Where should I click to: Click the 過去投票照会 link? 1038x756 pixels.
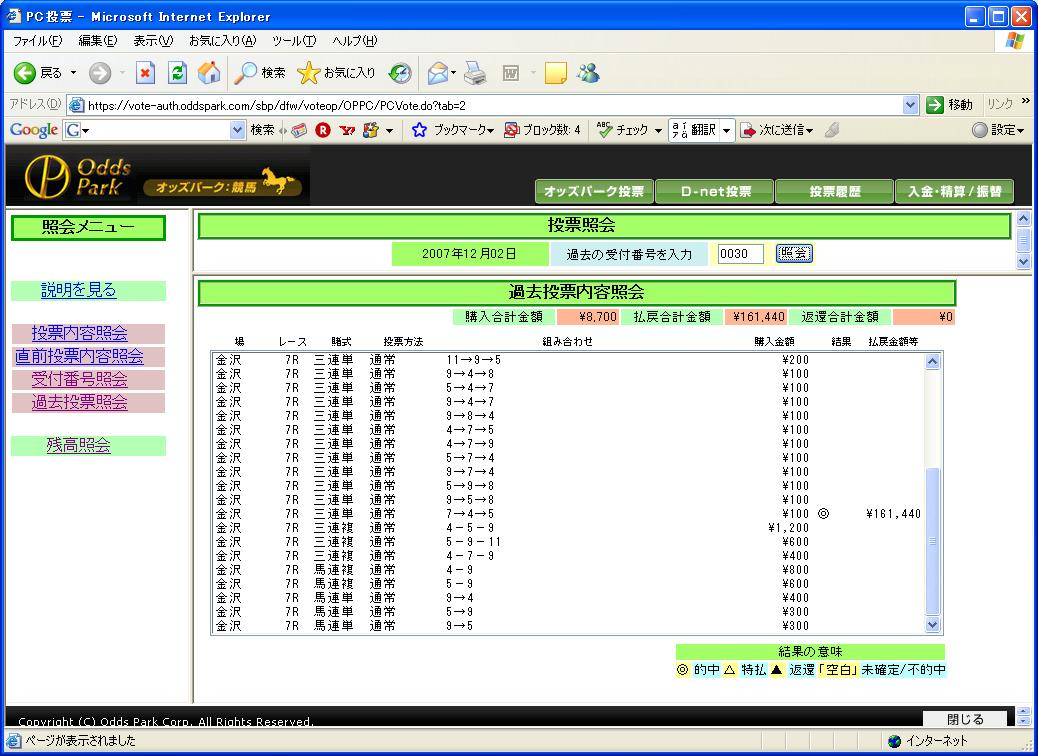pos(79,402)
